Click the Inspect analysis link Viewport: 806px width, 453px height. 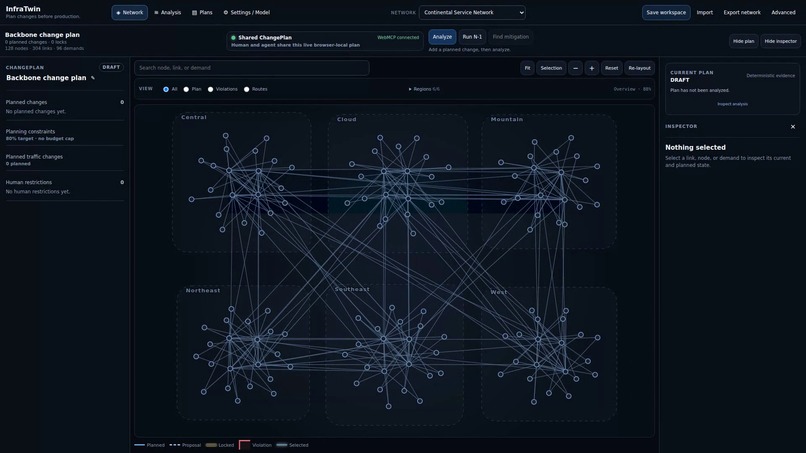(732, 104)
